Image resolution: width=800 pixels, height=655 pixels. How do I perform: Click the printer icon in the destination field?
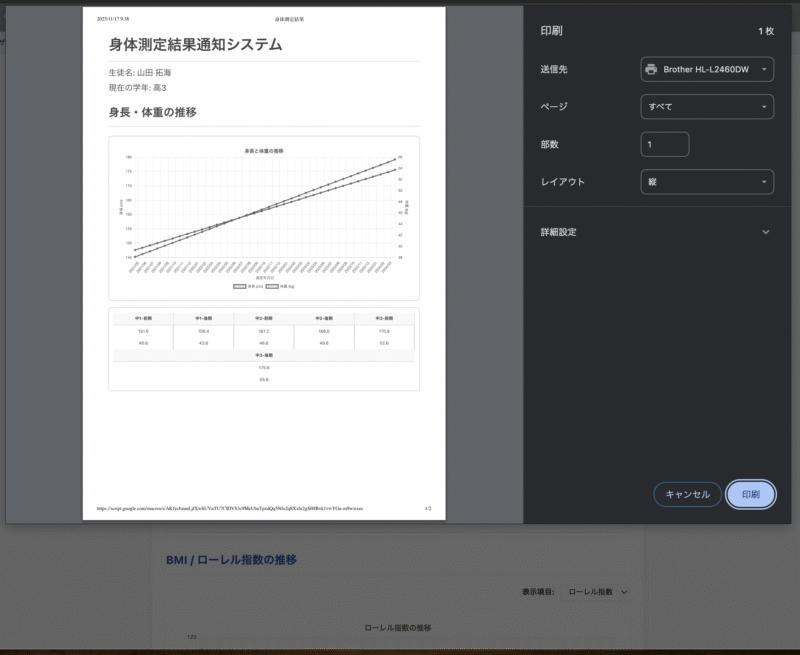[x=651, y=70]
